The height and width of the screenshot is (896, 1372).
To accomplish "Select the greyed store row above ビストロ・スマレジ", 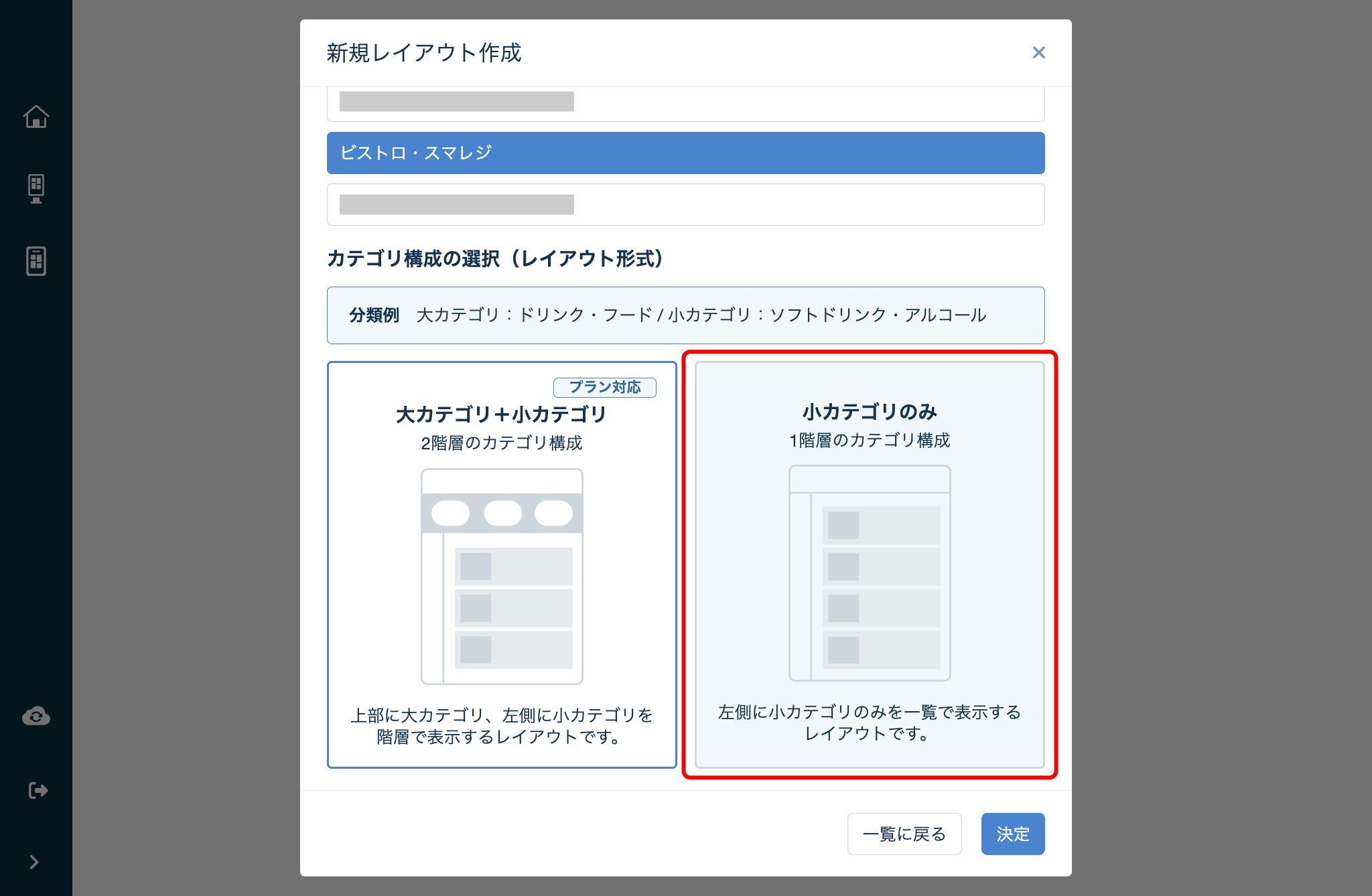I will (x=686, y=104).
